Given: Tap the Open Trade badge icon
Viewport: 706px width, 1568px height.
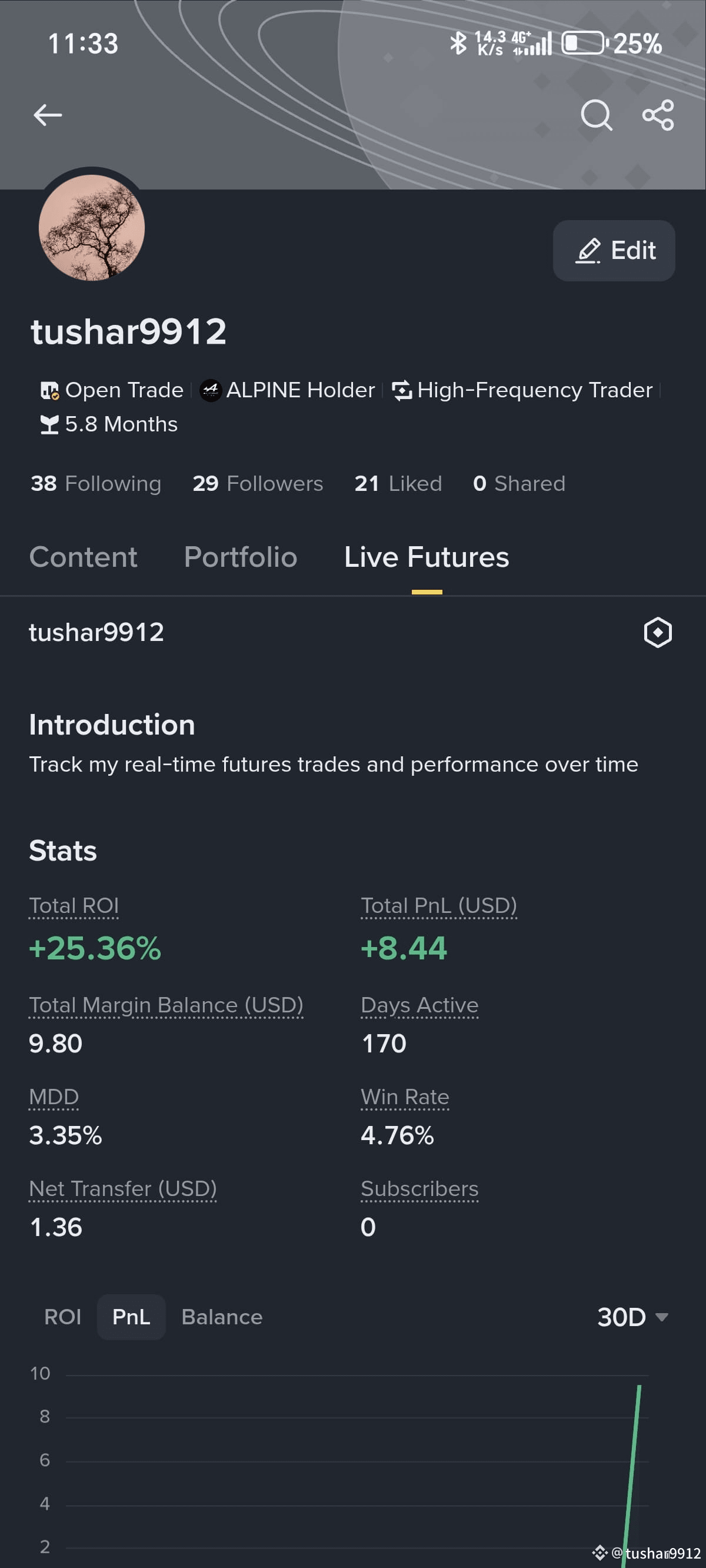Looking at the screenshot, I should tap(49, 390).
